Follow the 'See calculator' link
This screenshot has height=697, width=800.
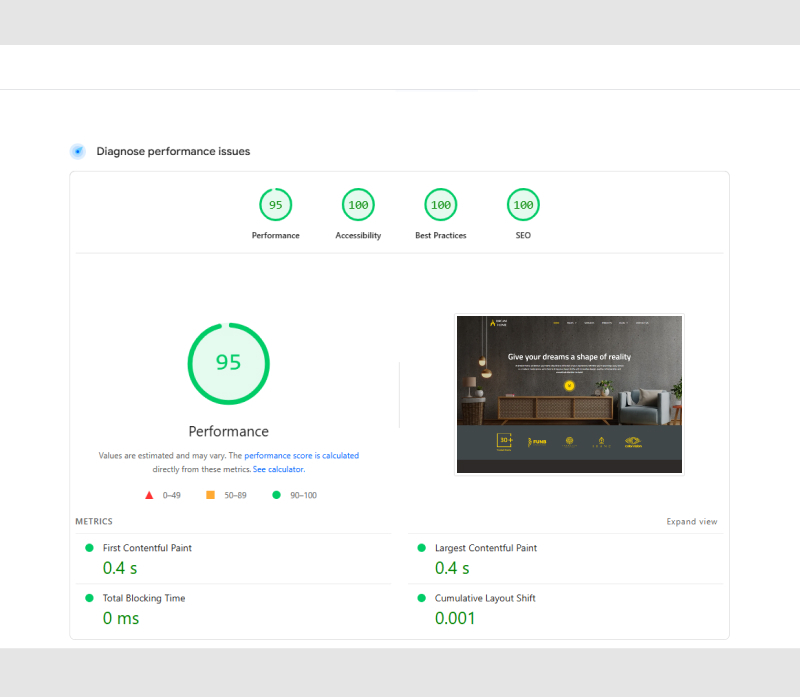[278, 469]
